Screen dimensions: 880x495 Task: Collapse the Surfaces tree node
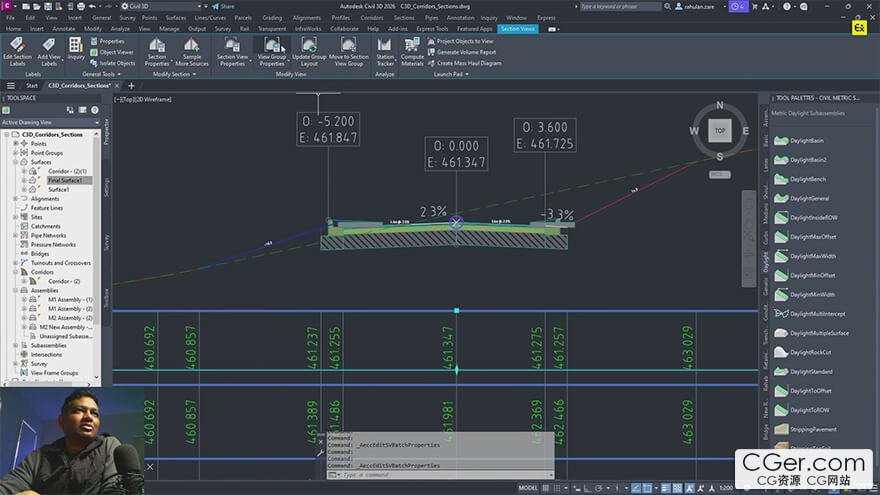pyautogui.click(x=16, y=162)
